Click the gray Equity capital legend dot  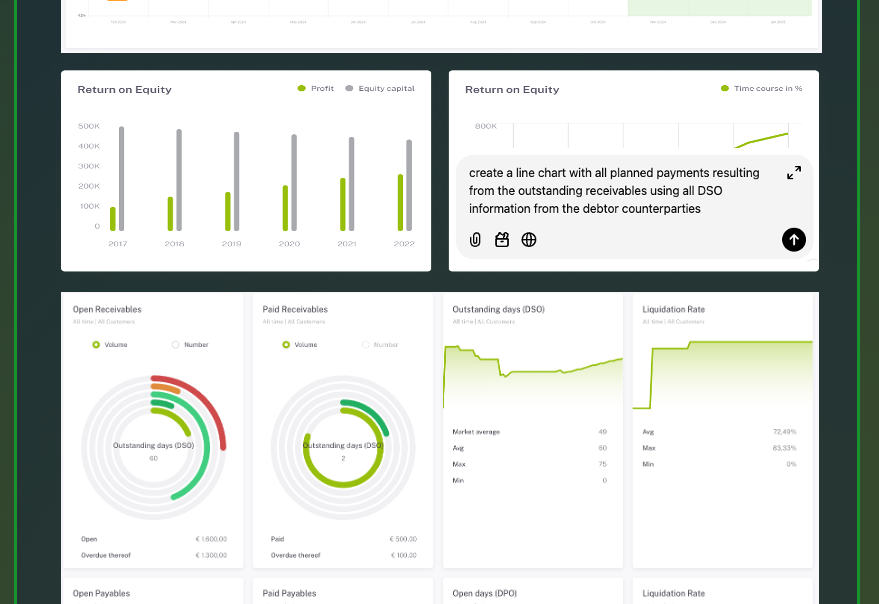click(x=349, y=89)
